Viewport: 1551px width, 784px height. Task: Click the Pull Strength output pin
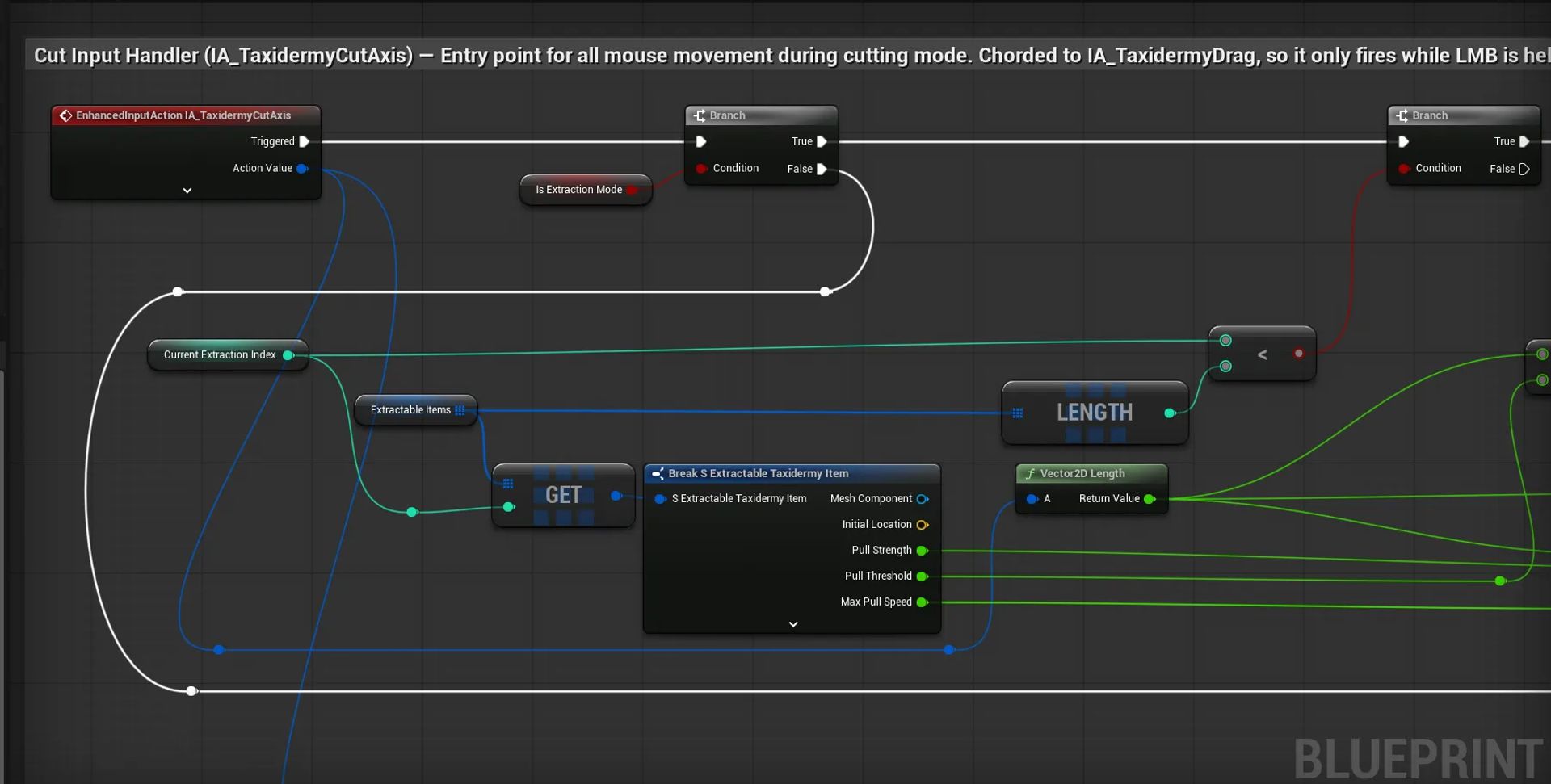(922, 551)
